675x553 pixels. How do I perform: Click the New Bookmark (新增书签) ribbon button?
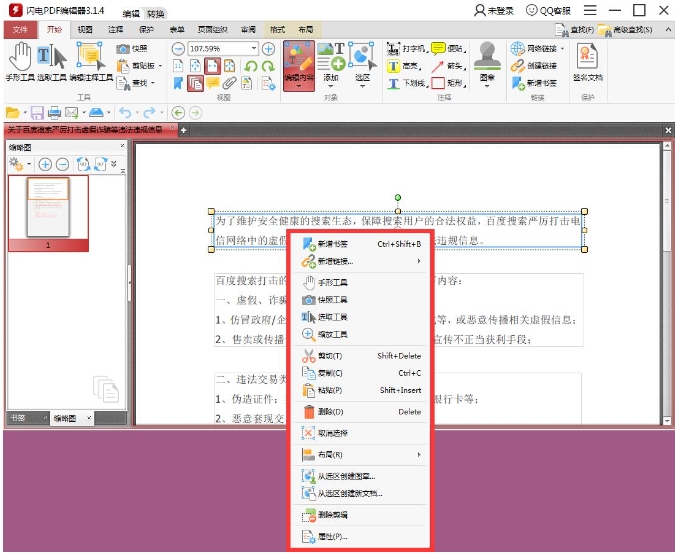click(x=534, y=83)
